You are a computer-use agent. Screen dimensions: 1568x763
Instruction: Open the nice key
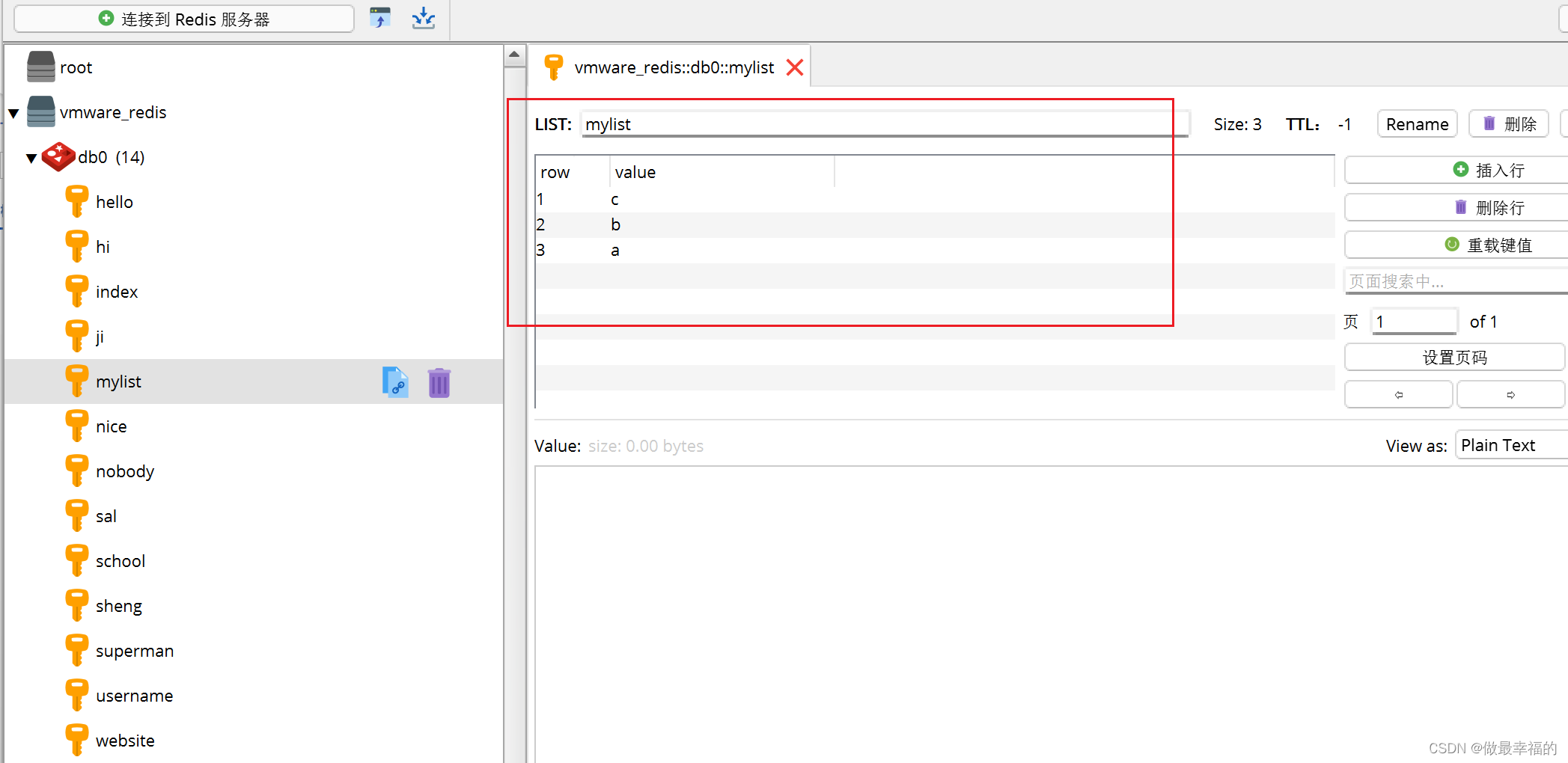coord(112,426)
